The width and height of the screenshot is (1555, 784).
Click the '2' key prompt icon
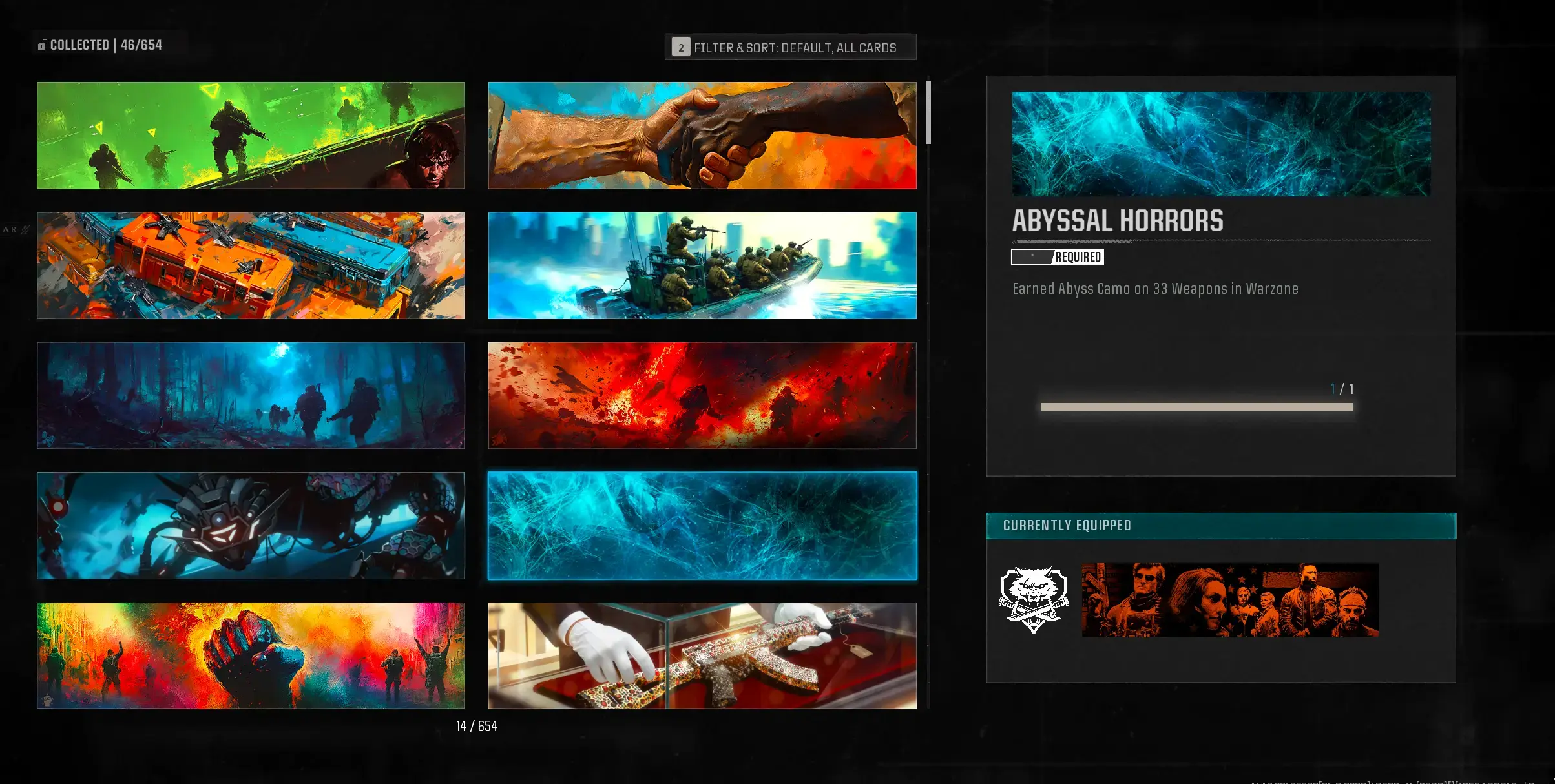click(680, 47)
